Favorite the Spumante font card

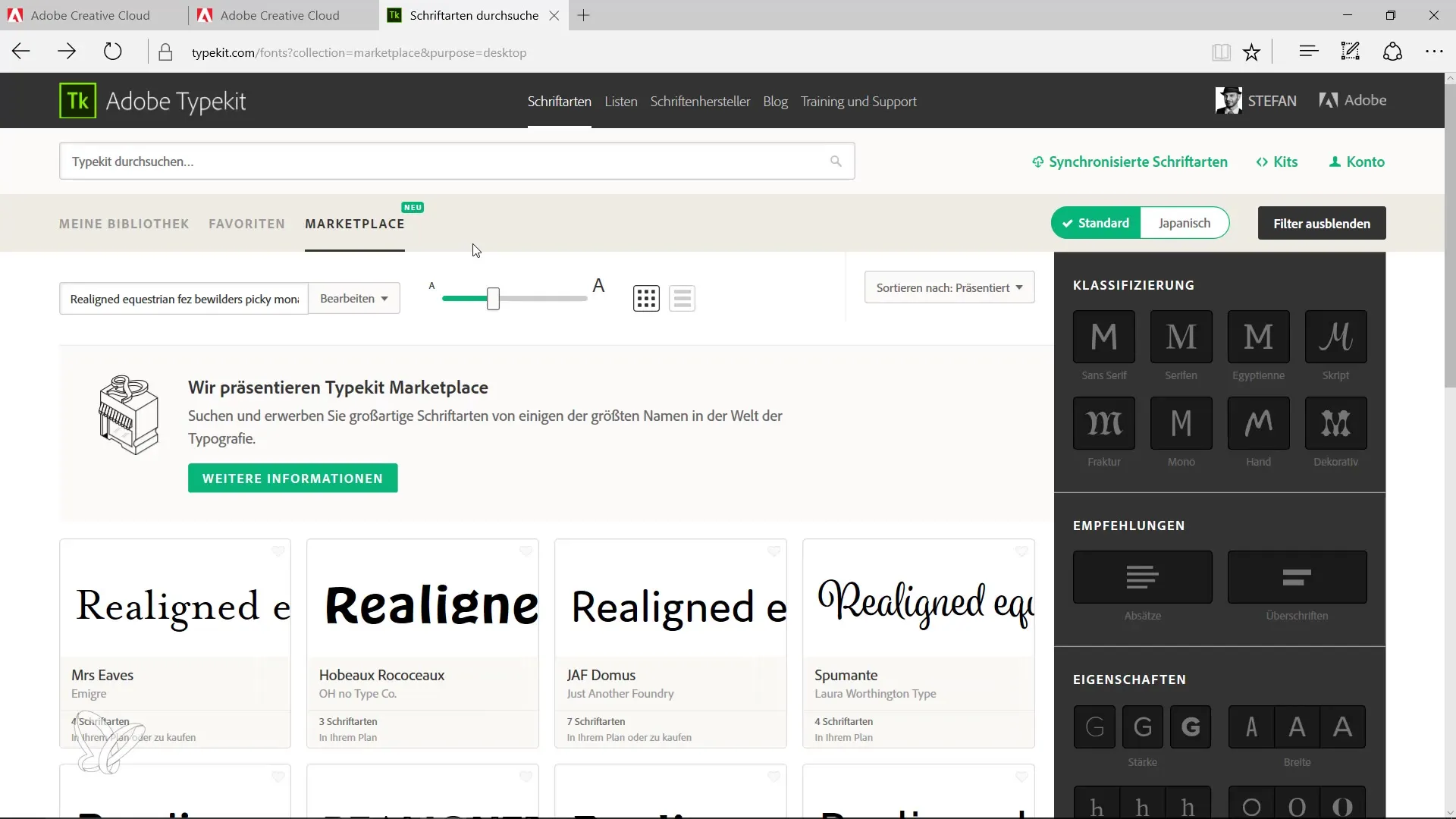click(1021, 551)
